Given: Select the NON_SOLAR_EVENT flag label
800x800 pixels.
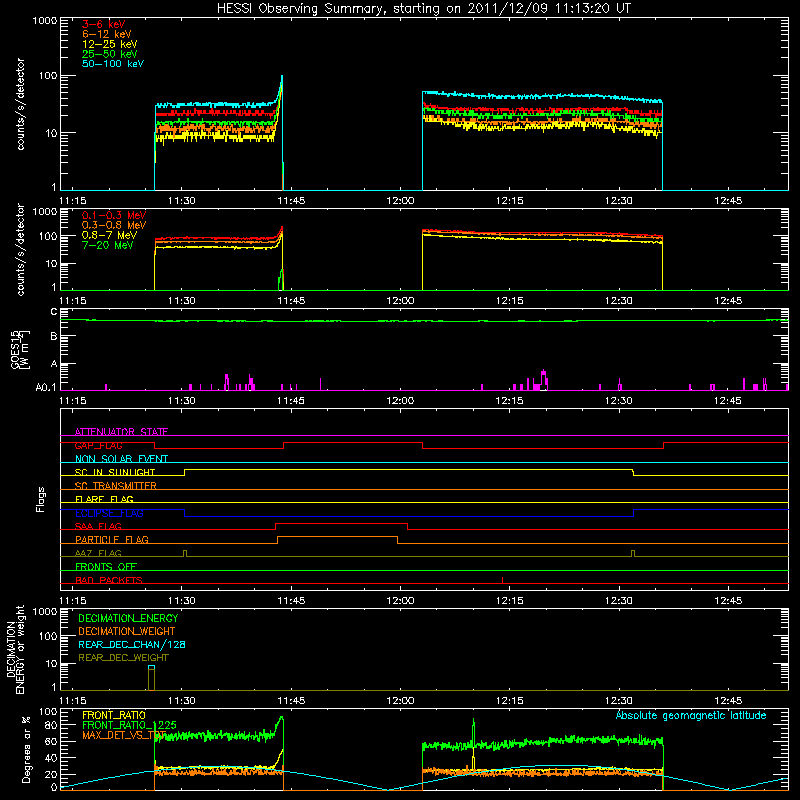Looking at the screenshot, I should click(x=121, y=459).
